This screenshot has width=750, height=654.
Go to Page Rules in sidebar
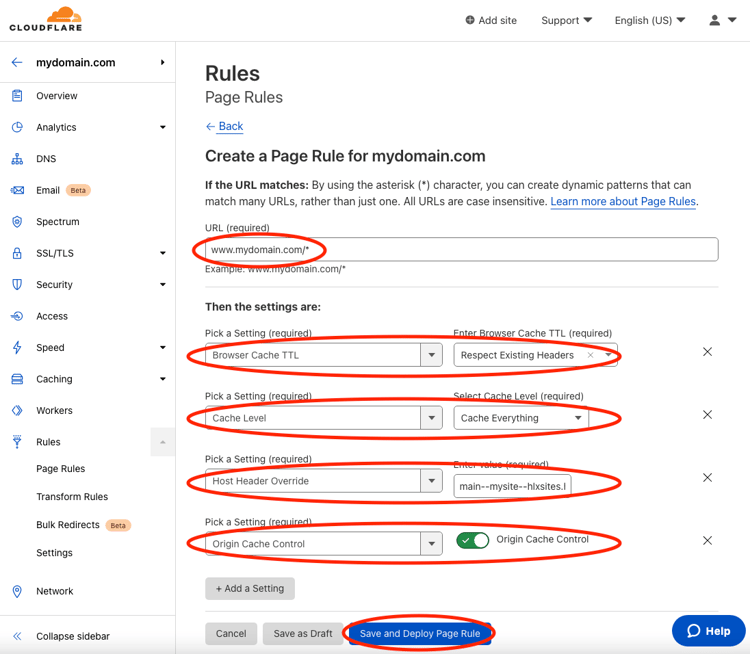[61, 469]
